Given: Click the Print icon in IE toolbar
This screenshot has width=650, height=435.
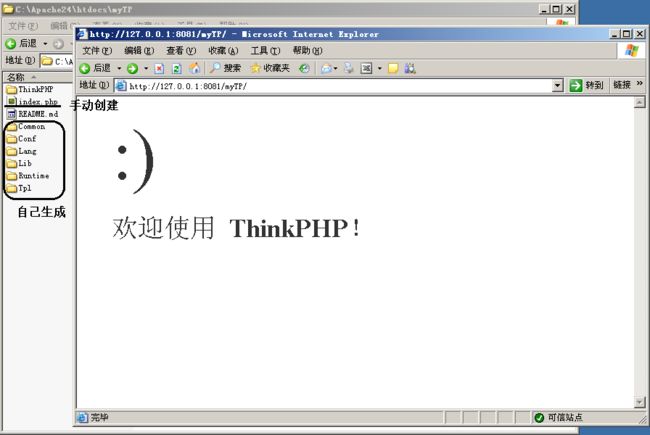Looking at the screenshot, I should pyautogui.click(x=349, y=68).
